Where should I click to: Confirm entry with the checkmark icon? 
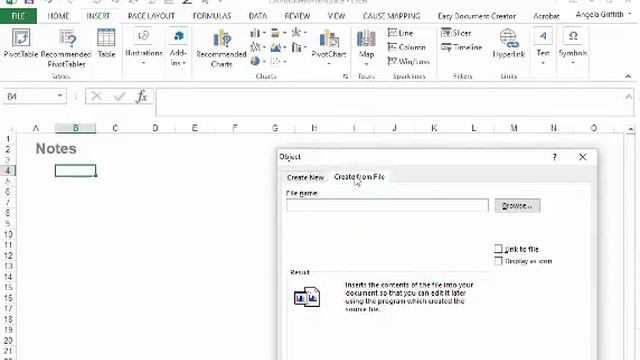tap(120, 97)
